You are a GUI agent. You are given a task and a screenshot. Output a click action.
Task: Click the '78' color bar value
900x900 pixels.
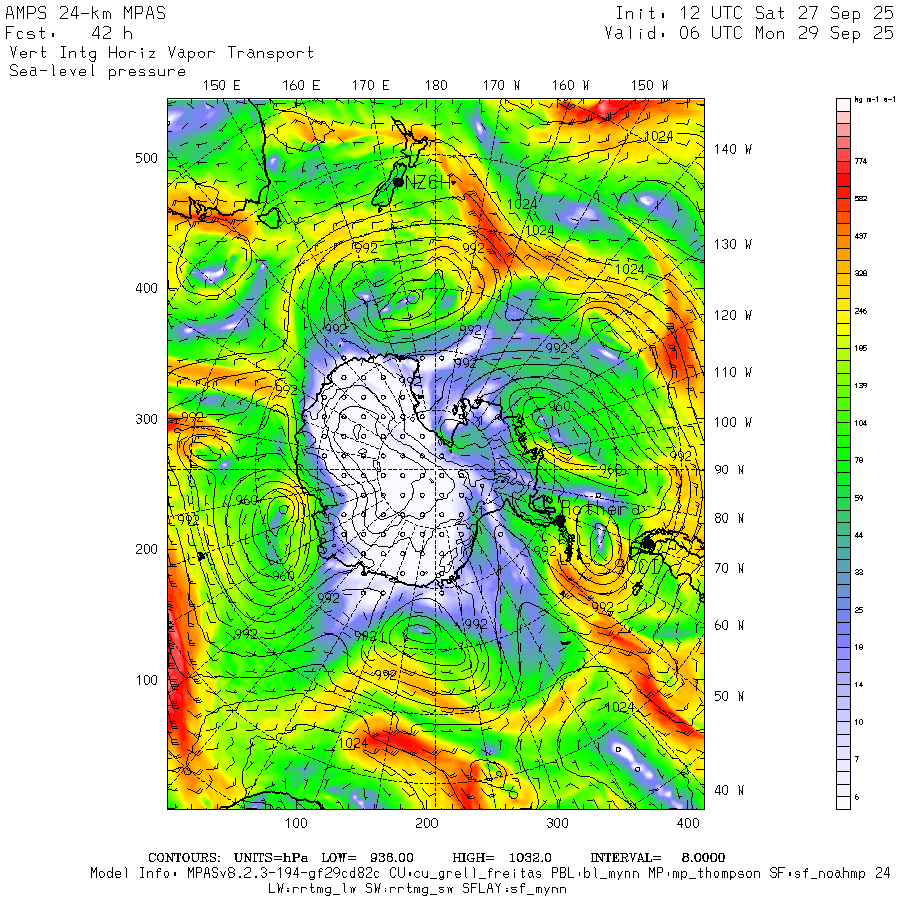(x=859, y=460)
